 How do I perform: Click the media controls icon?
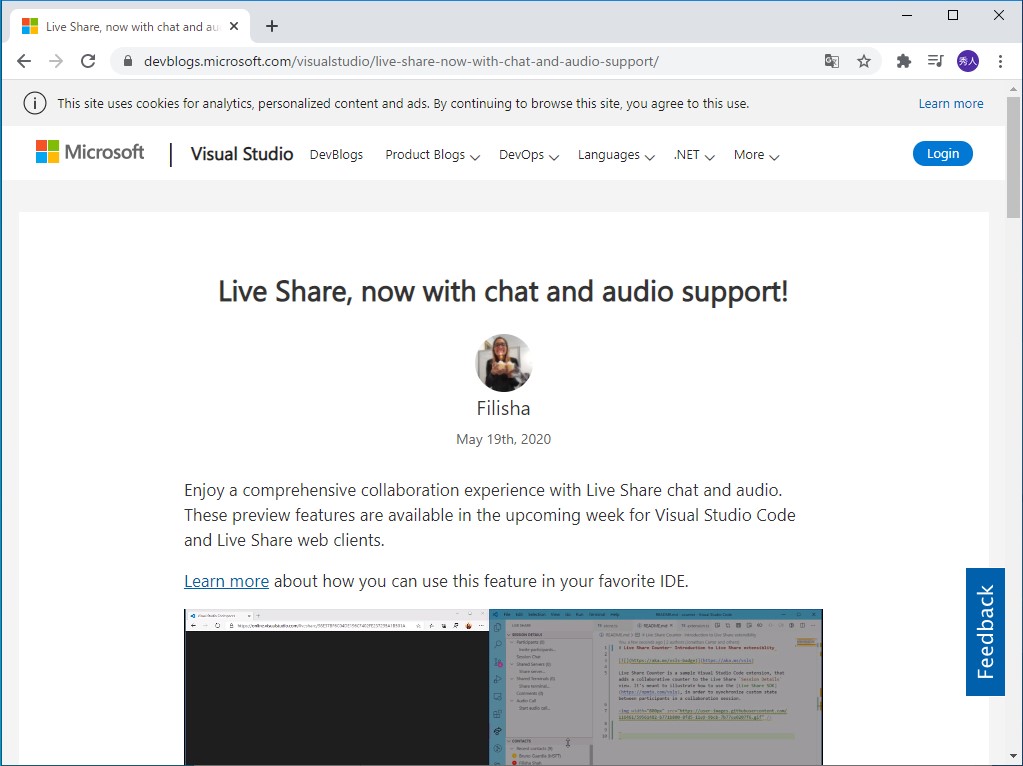(x=935, y=61)
